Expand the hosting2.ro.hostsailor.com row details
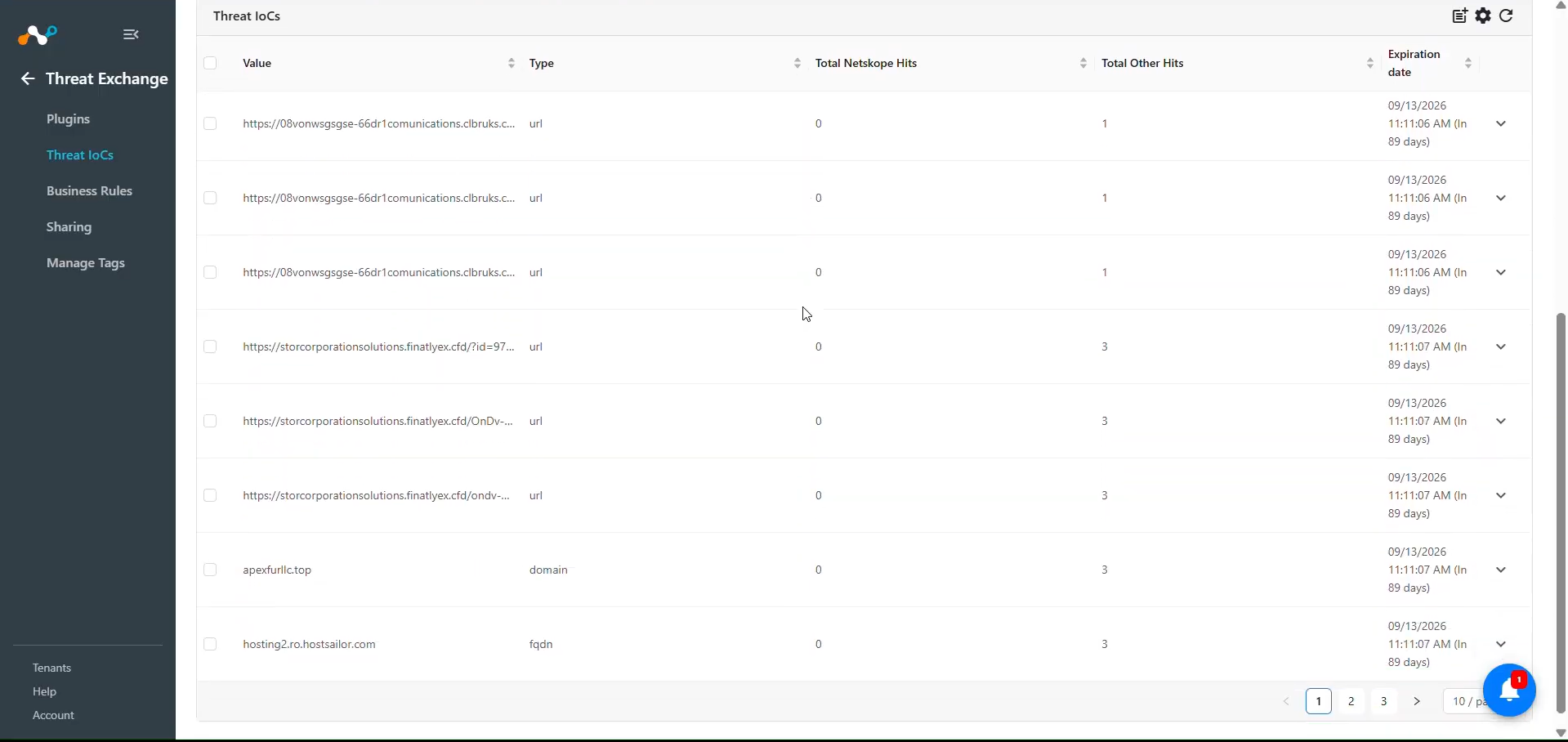Screen dimensions: 1568x742 tap(1501, 644)
